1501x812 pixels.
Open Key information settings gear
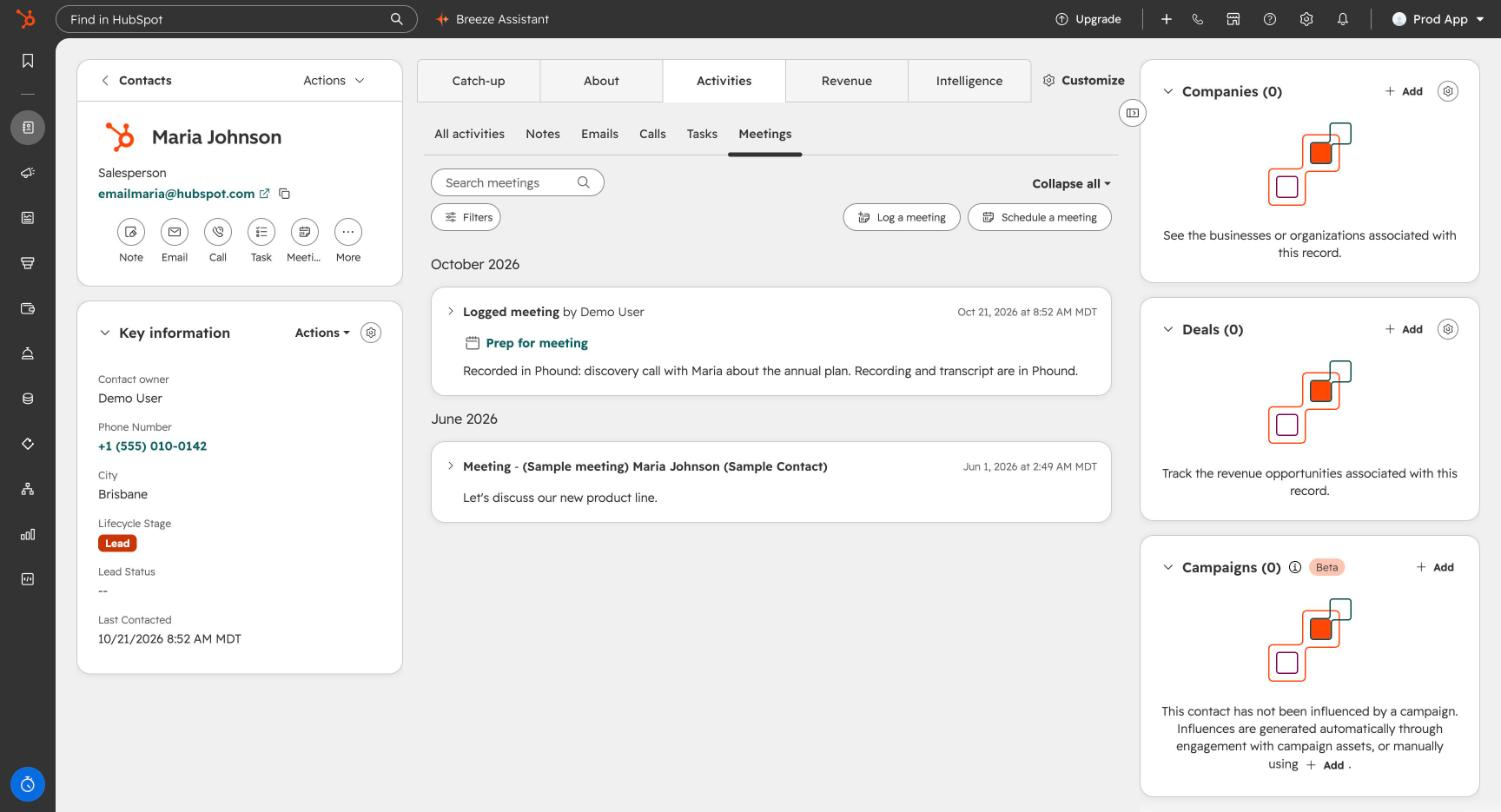click(371, 333)
